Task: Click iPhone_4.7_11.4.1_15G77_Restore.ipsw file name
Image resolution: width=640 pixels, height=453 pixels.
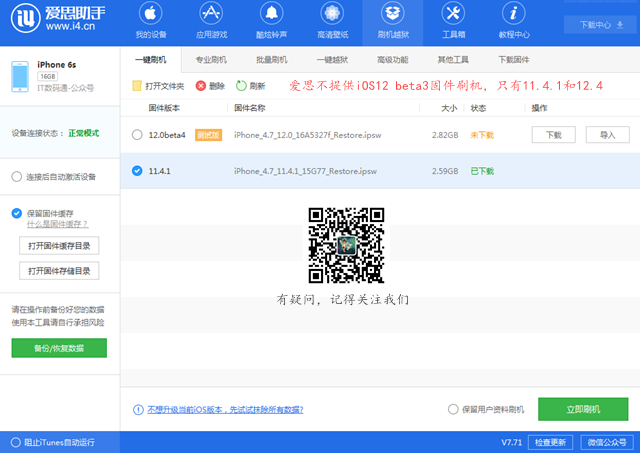Action: [305, 171]
